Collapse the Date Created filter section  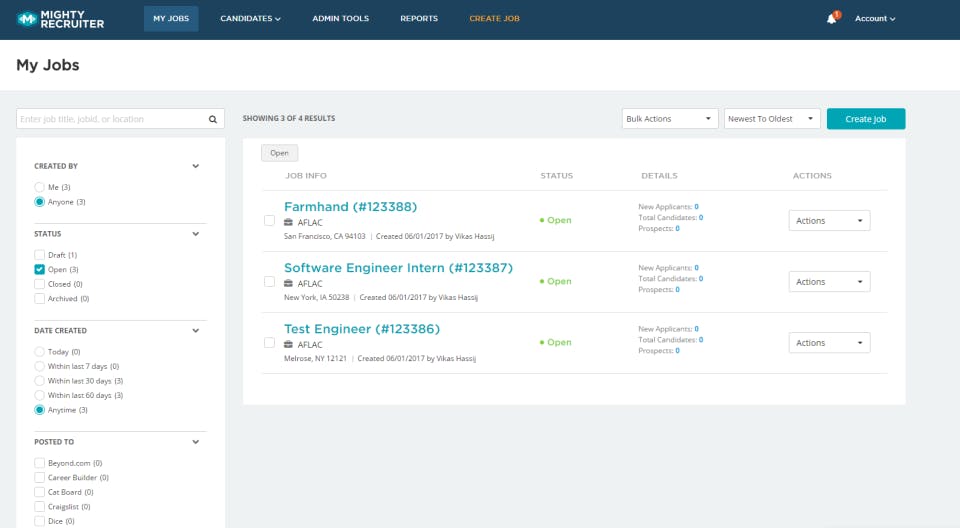[x=195, y=331]
